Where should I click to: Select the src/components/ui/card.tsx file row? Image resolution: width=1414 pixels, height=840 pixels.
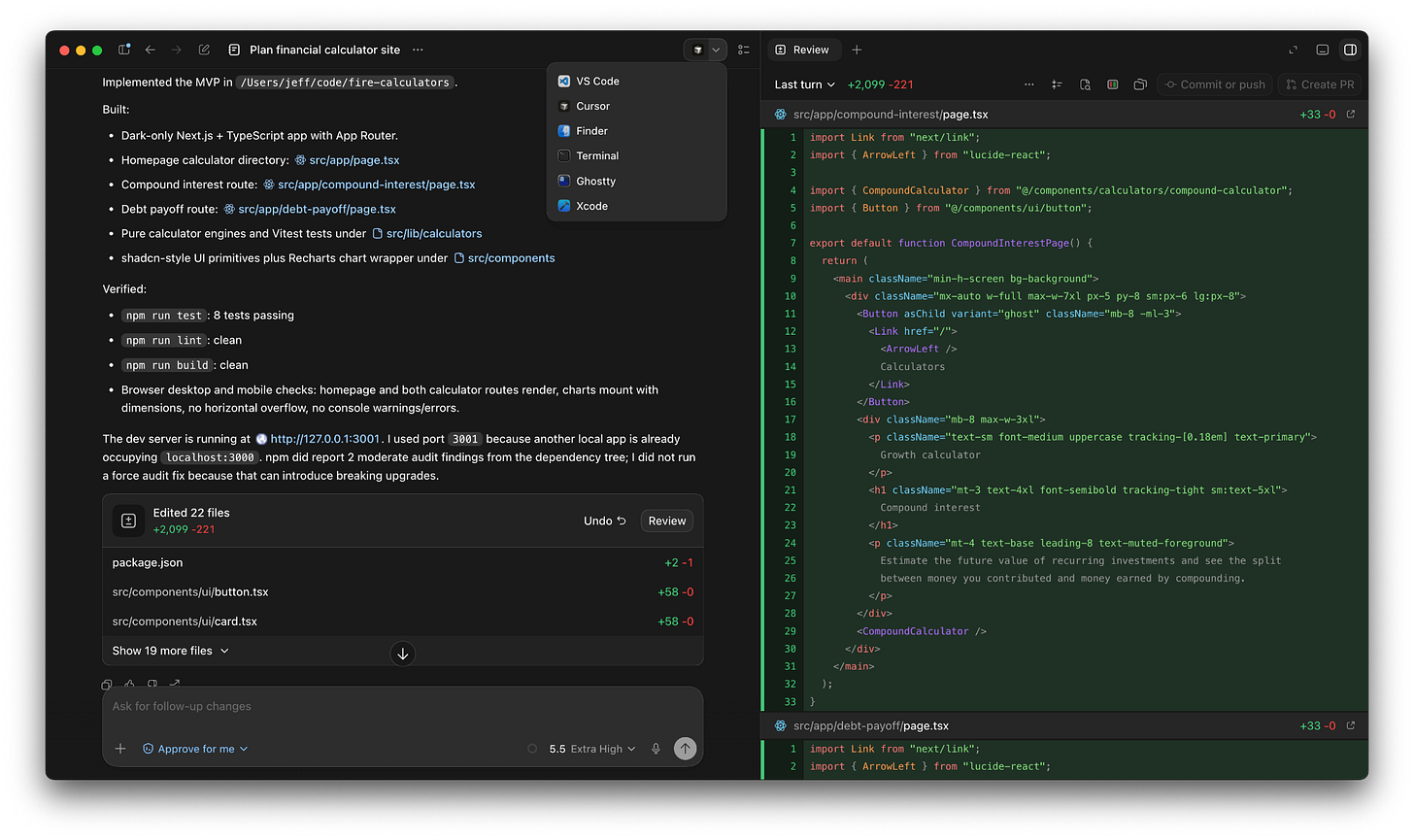point(402,622)
